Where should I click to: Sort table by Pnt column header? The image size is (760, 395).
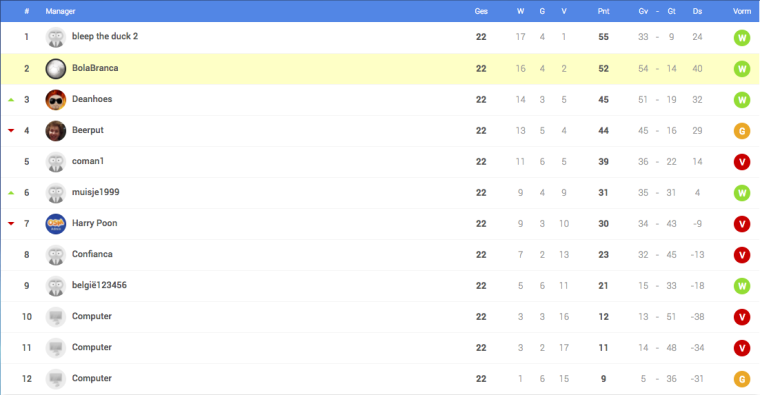pyautogui.click(x=603, y=11)
